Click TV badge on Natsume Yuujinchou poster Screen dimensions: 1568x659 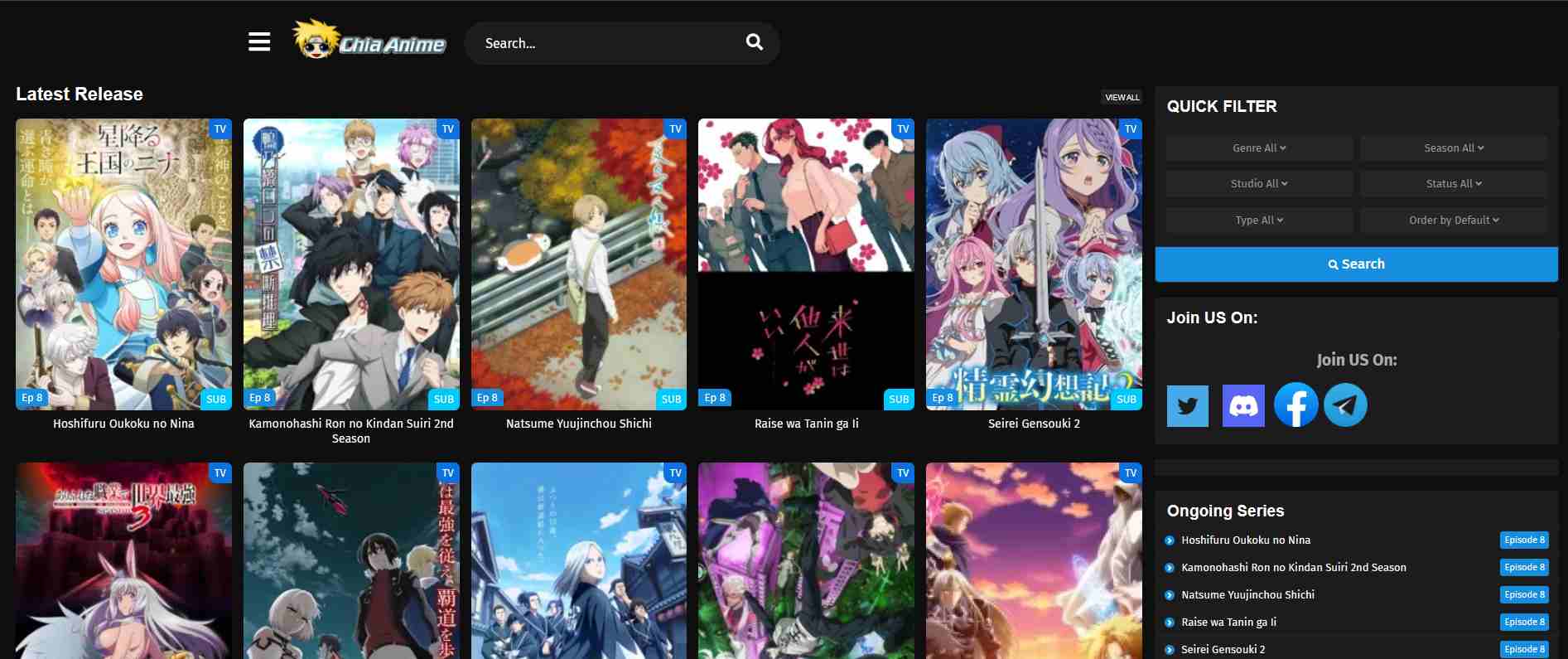coord(676,129)
